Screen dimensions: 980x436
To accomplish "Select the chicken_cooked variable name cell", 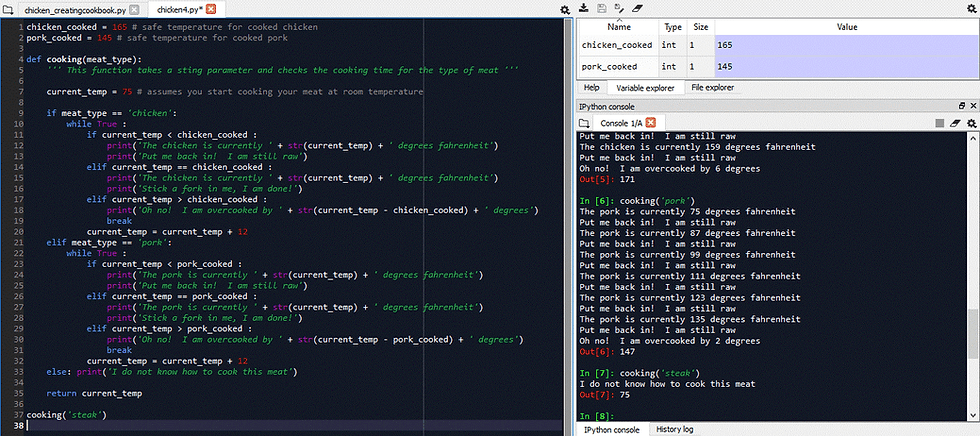I will pos(618,45).
